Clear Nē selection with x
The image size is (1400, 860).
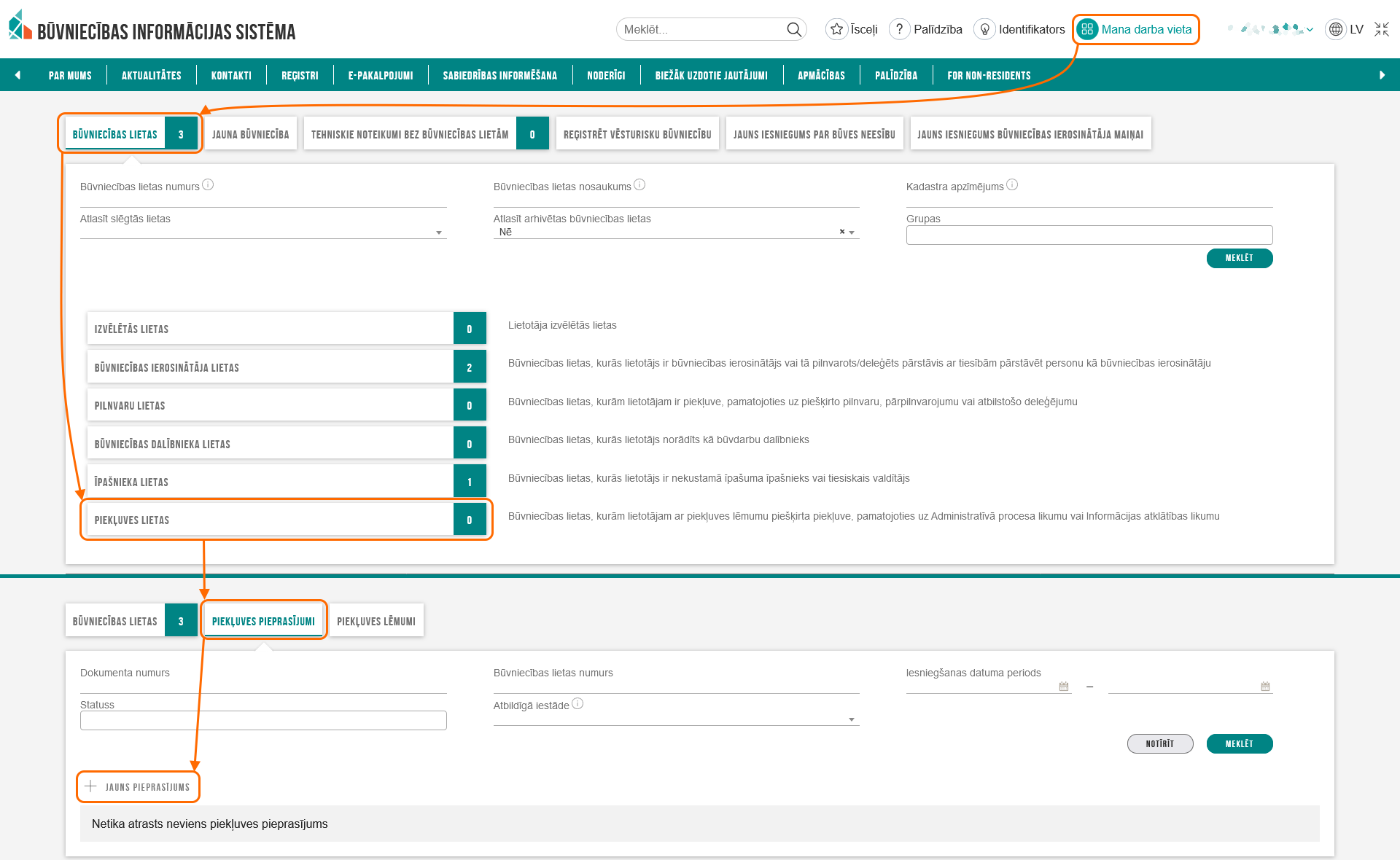[x=841, y=232]
